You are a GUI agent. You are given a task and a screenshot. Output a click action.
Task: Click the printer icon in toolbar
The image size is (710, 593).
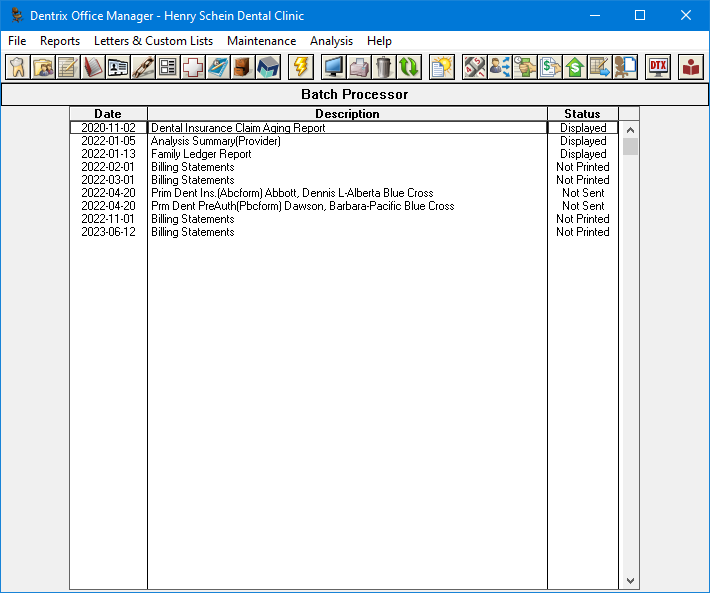click(x=358, y=67)
